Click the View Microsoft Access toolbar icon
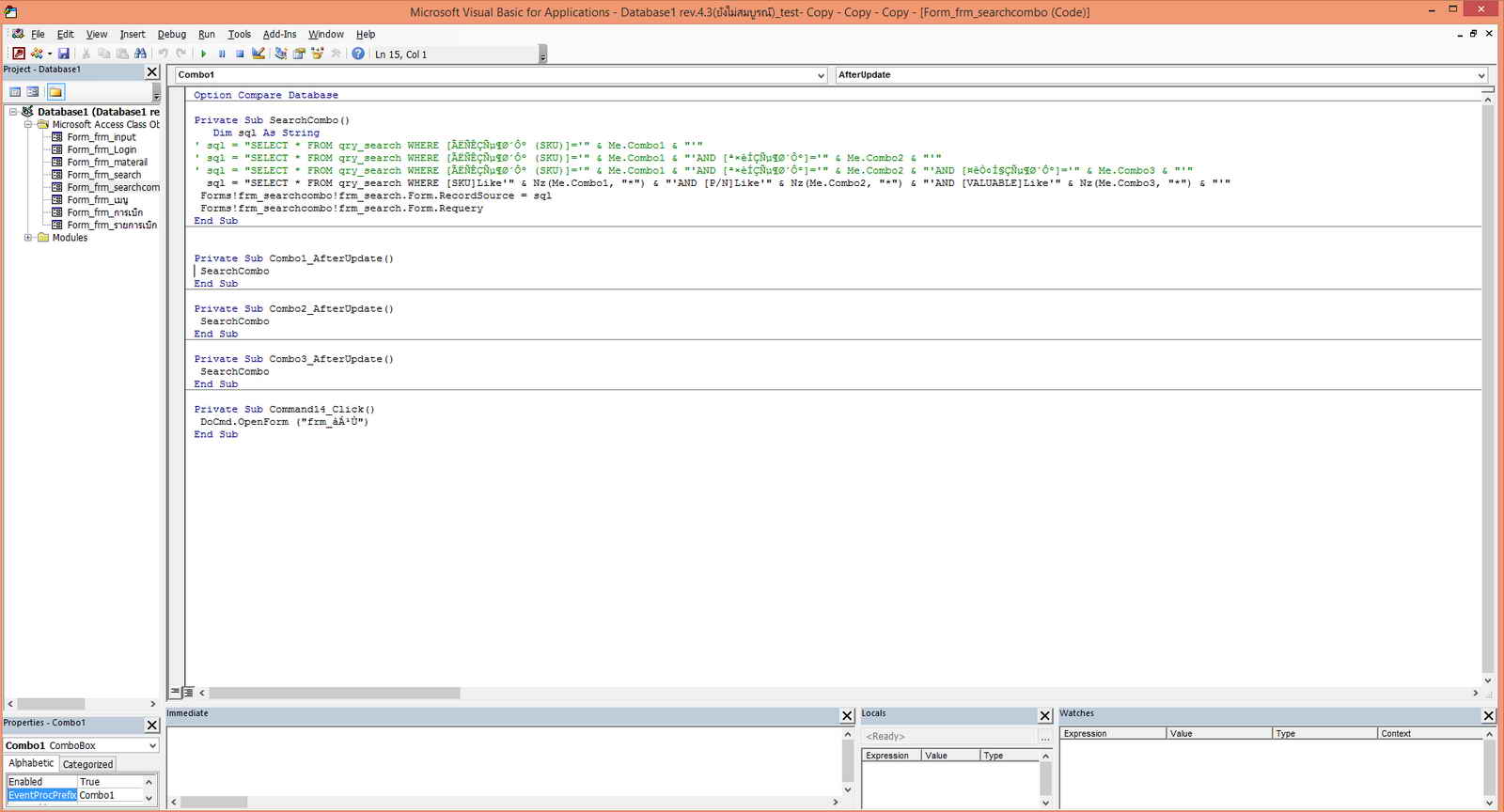Viewport: 1504px width, 812px height. [x=18, y=54]
